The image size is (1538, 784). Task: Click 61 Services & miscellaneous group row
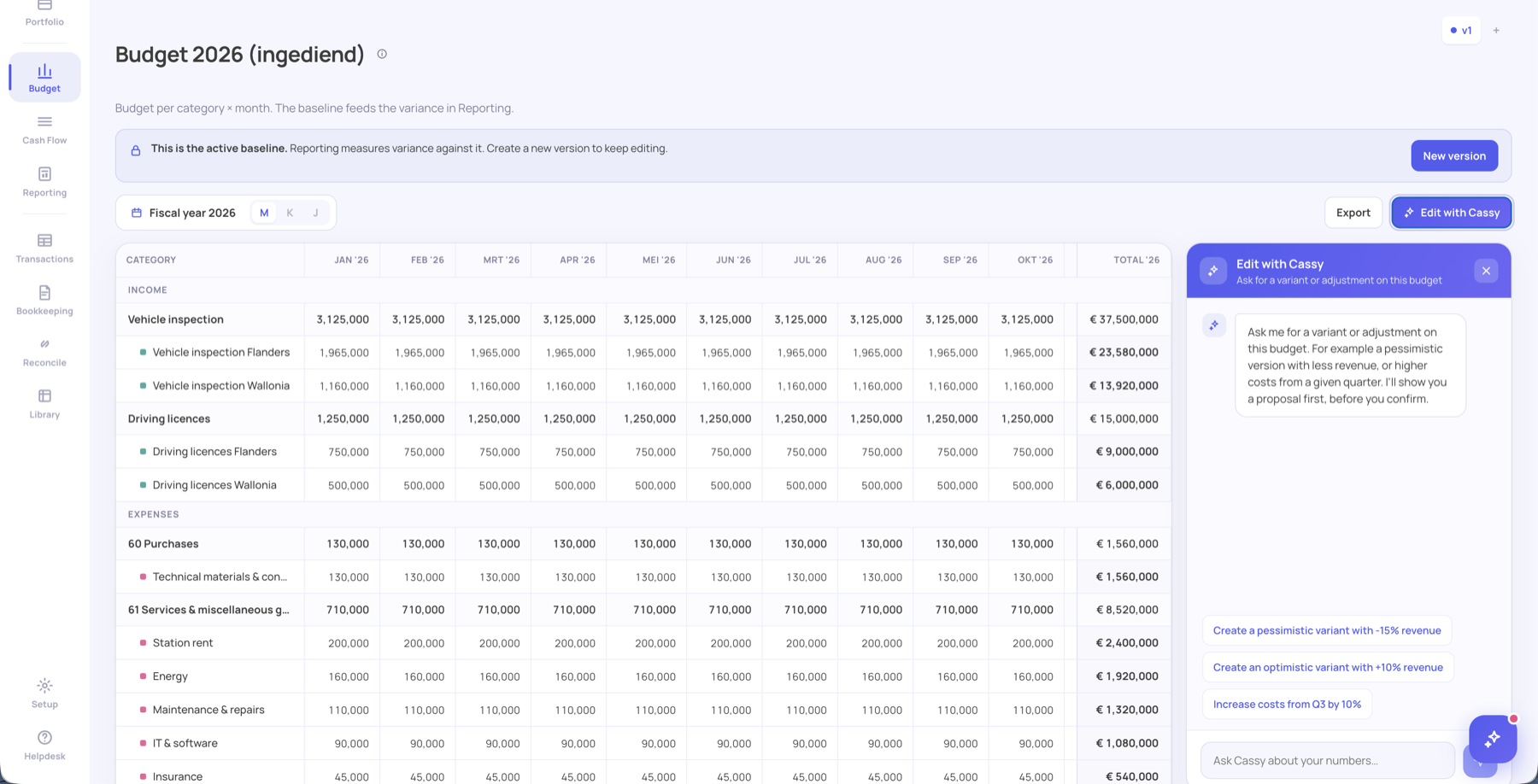click(x=643, y=610)
